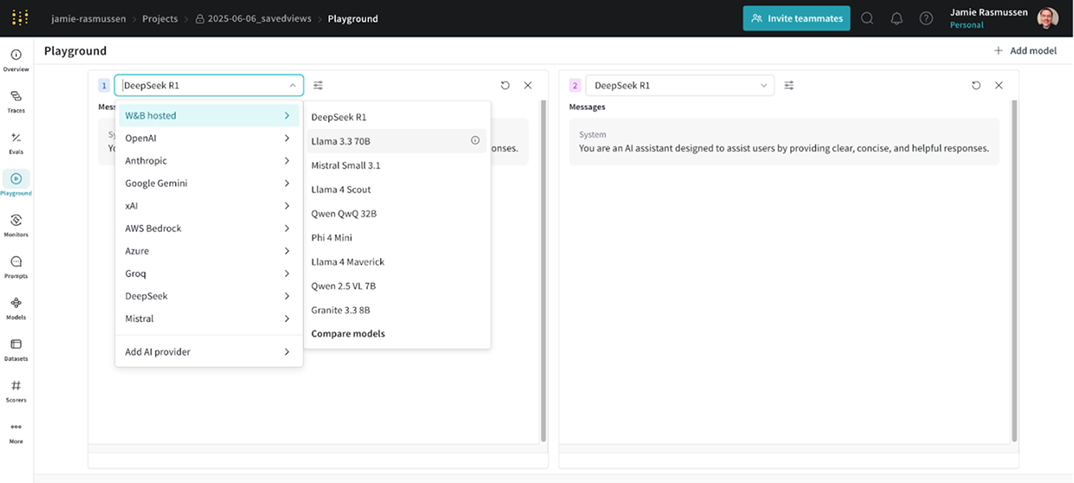Click the panel 2 System message box

click(x=784, y=142)
